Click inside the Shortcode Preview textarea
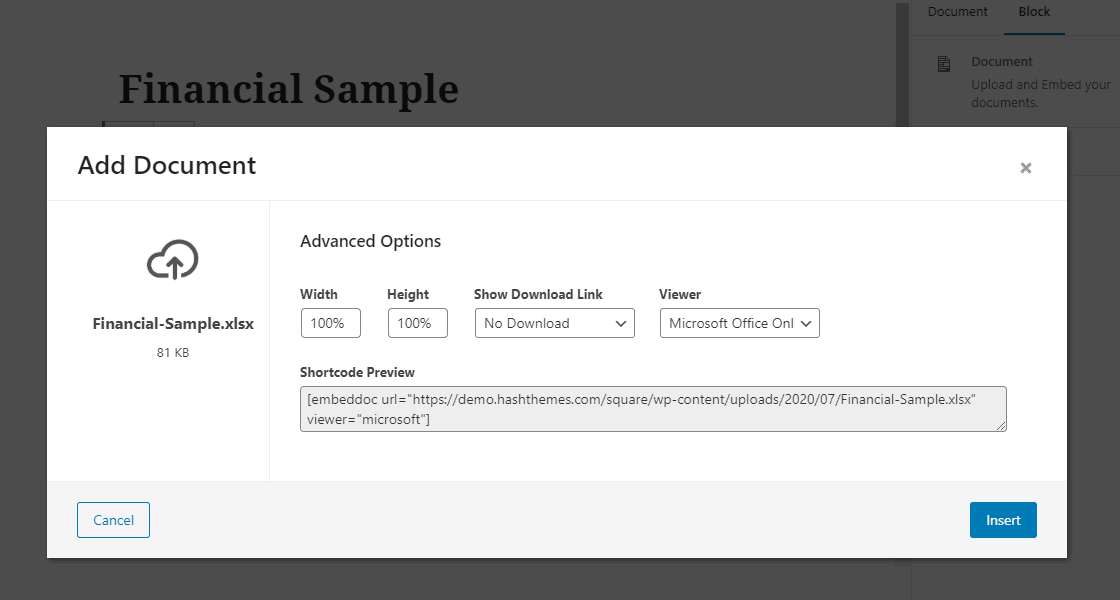1120x600 pixels. pos(653,409)
